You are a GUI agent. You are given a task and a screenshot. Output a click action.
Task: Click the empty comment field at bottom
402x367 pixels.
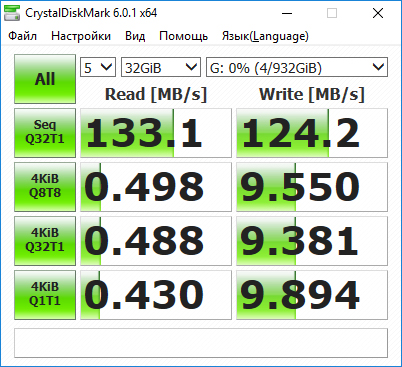201,343
